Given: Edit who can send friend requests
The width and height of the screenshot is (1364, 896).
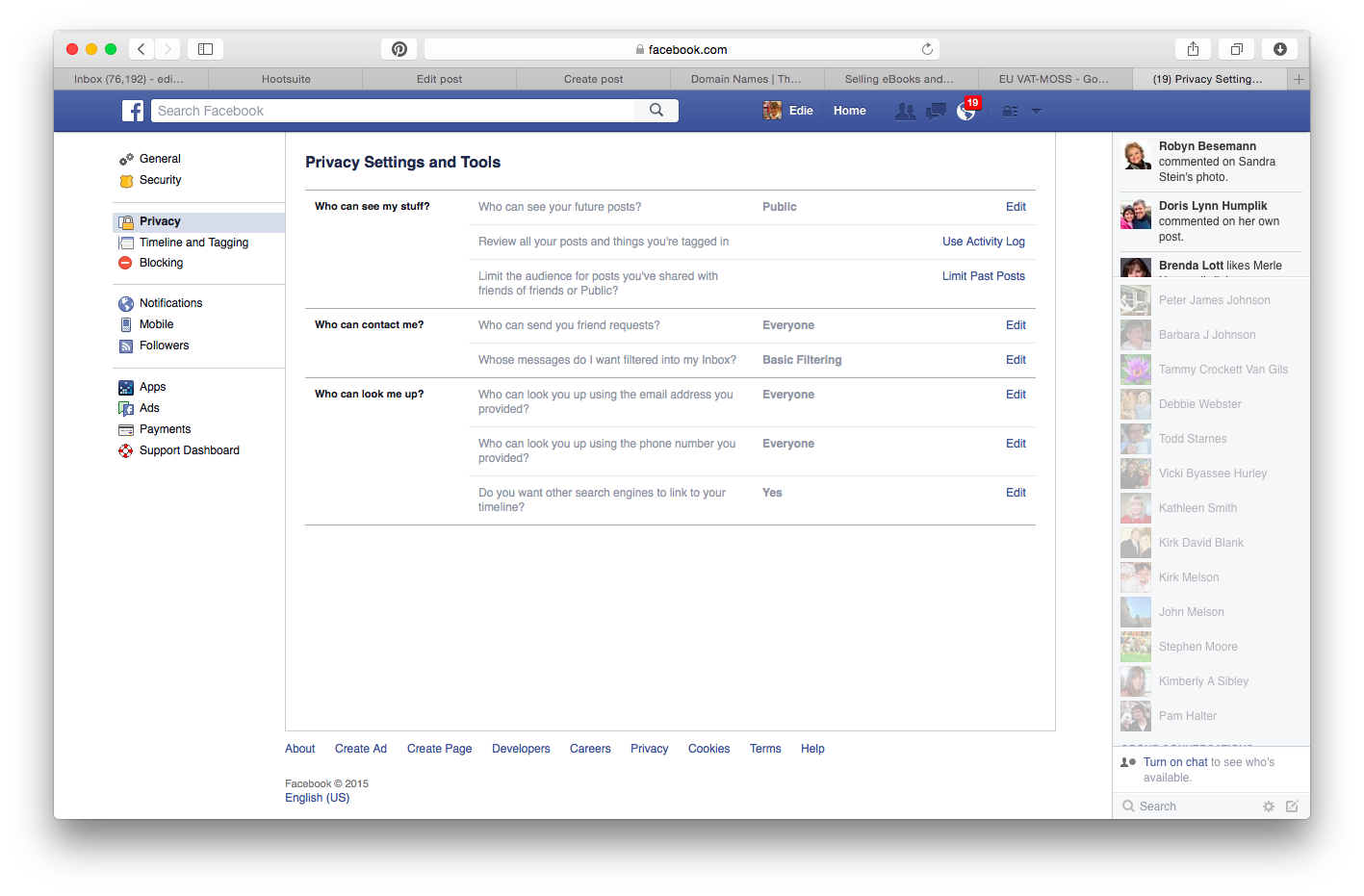Looking at the screenshot, I should point(1016,325).
